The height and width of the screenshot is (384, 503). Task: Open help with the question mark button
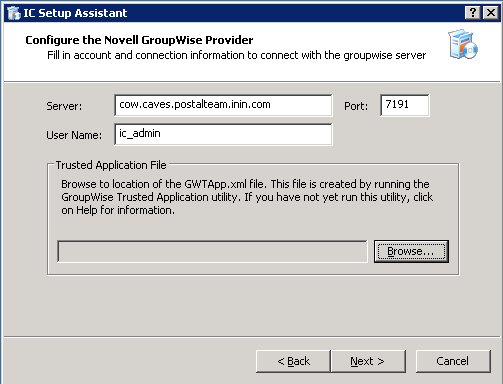tap(472, 13)
